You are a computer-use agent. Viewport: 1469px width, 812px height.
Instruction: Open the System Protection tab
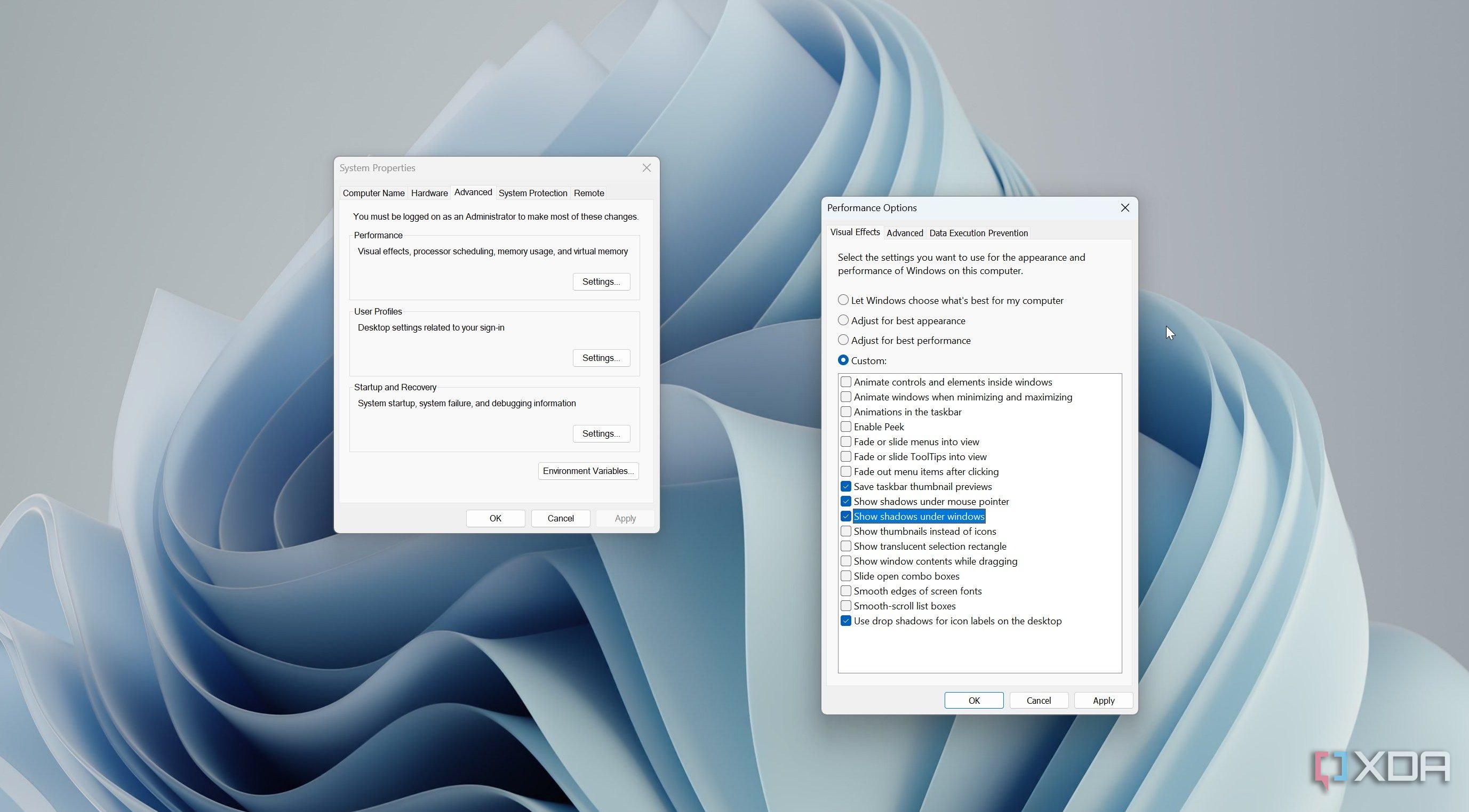click(533, 193)
